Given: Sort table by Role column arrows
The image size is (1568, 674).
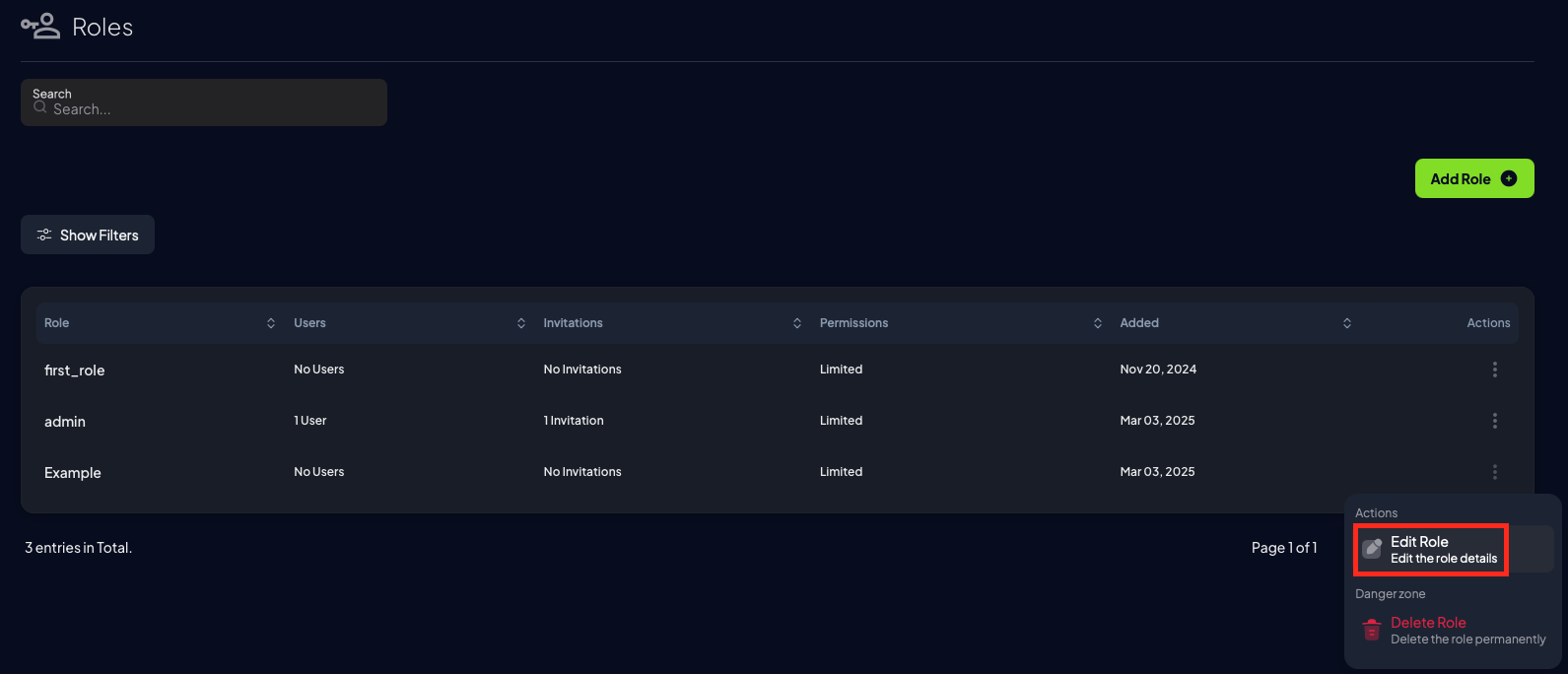Looking at the screenshot, I should pyautogui.click(x=271, y=323).
